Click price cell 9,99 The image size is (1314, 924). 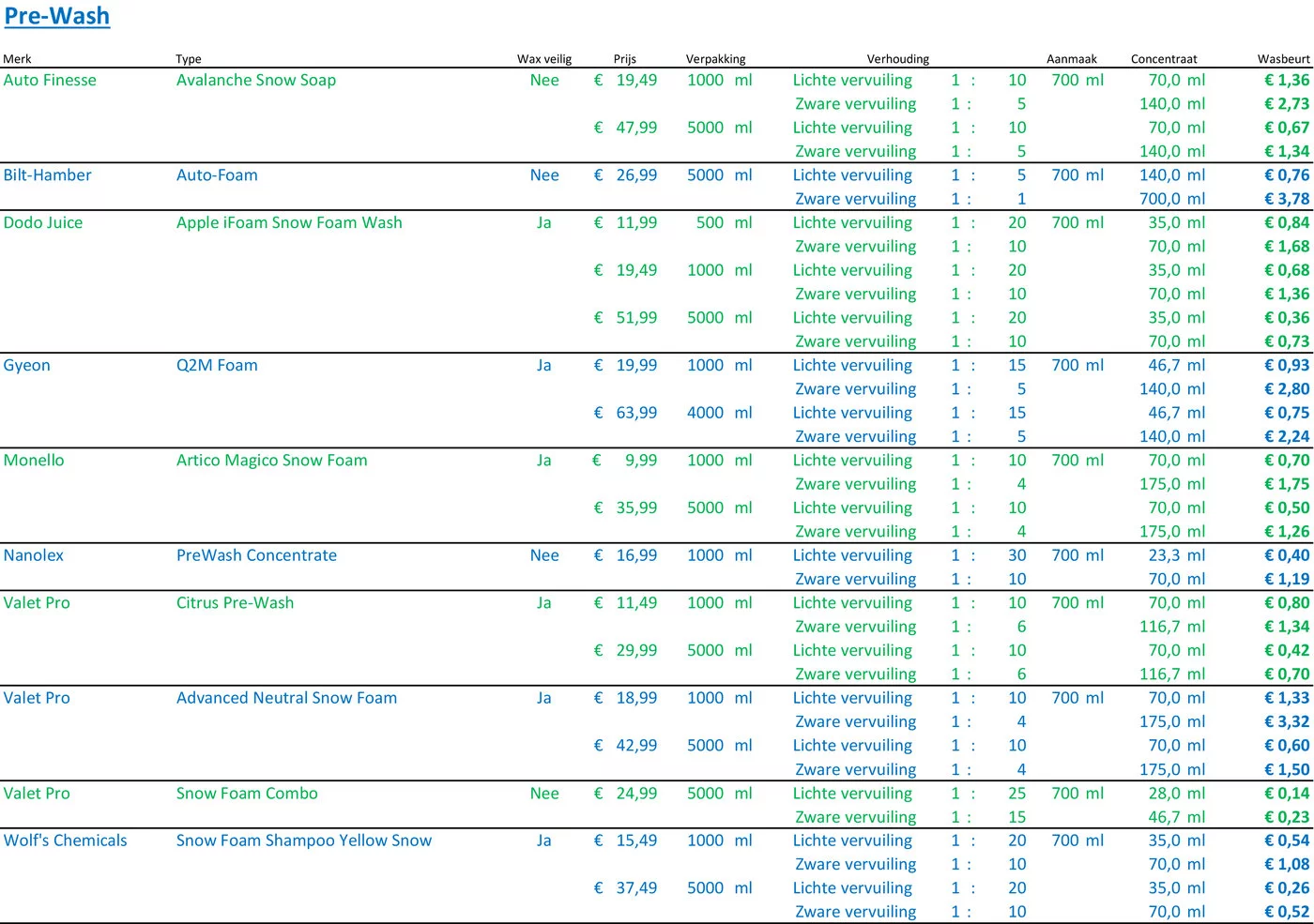click(x=625, y=460)
